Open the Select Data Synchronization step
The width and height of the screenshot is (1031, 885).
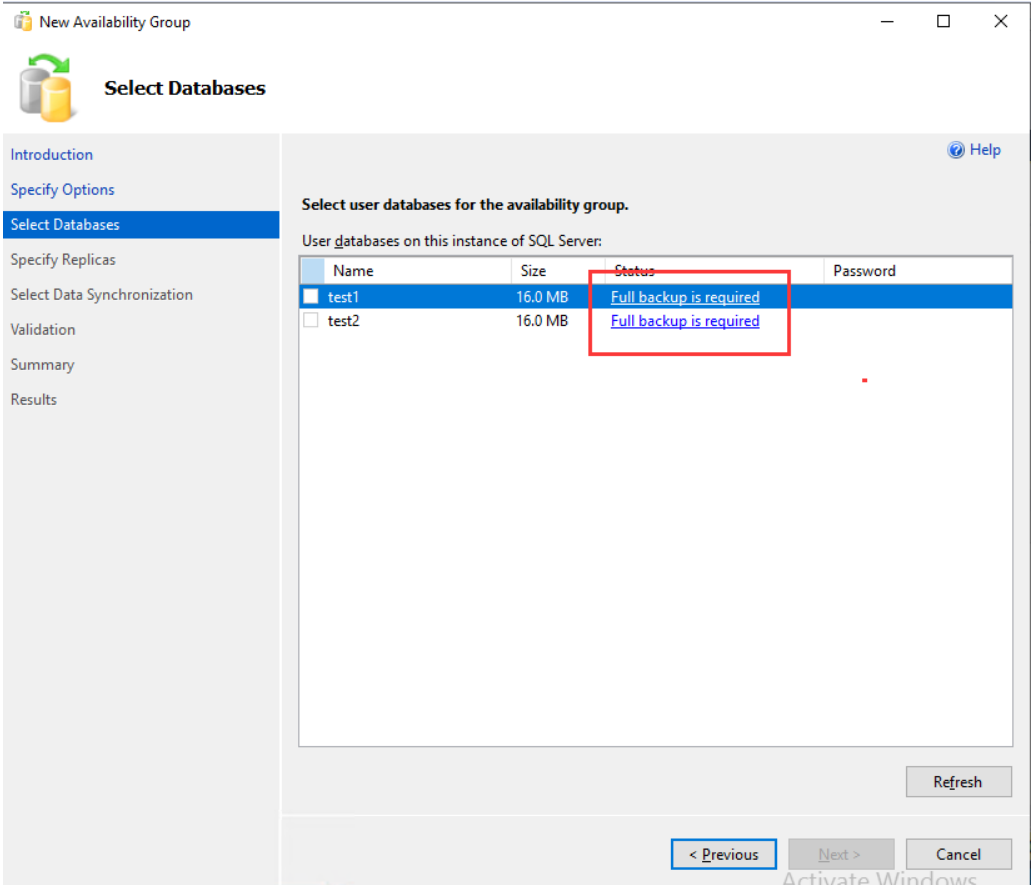101,295
